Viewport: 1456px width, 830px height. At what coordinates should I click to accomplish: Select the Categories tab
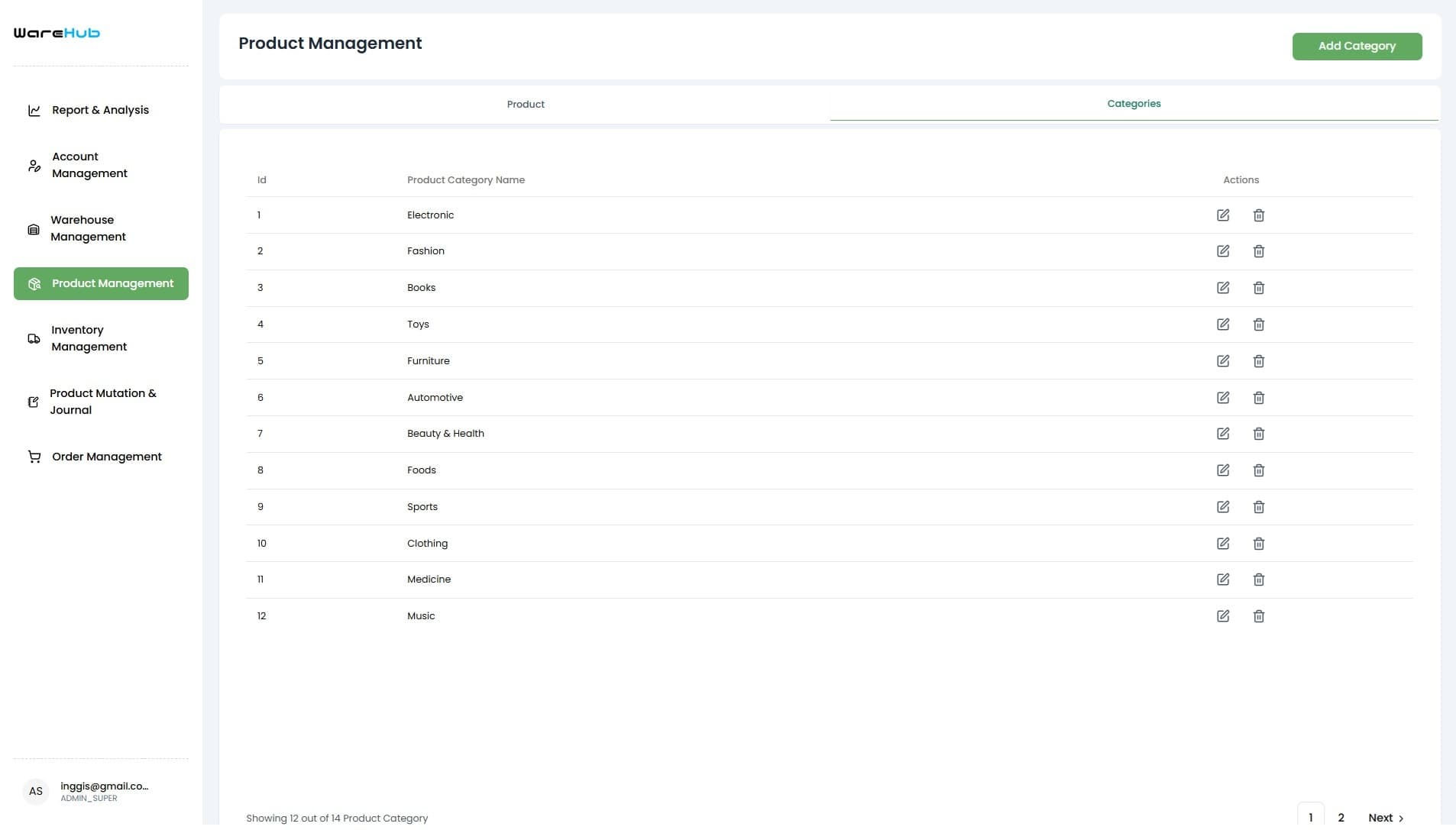coord(1134,103)
